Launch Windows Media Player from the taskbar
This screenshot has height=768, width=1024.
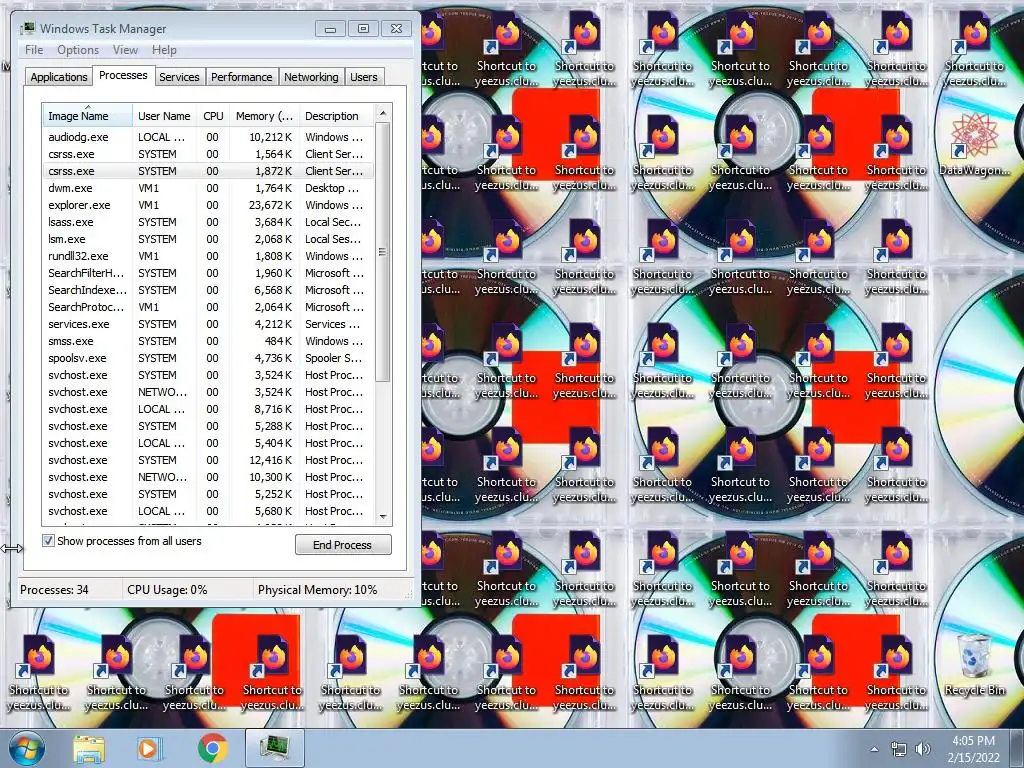tap(149, 748)
